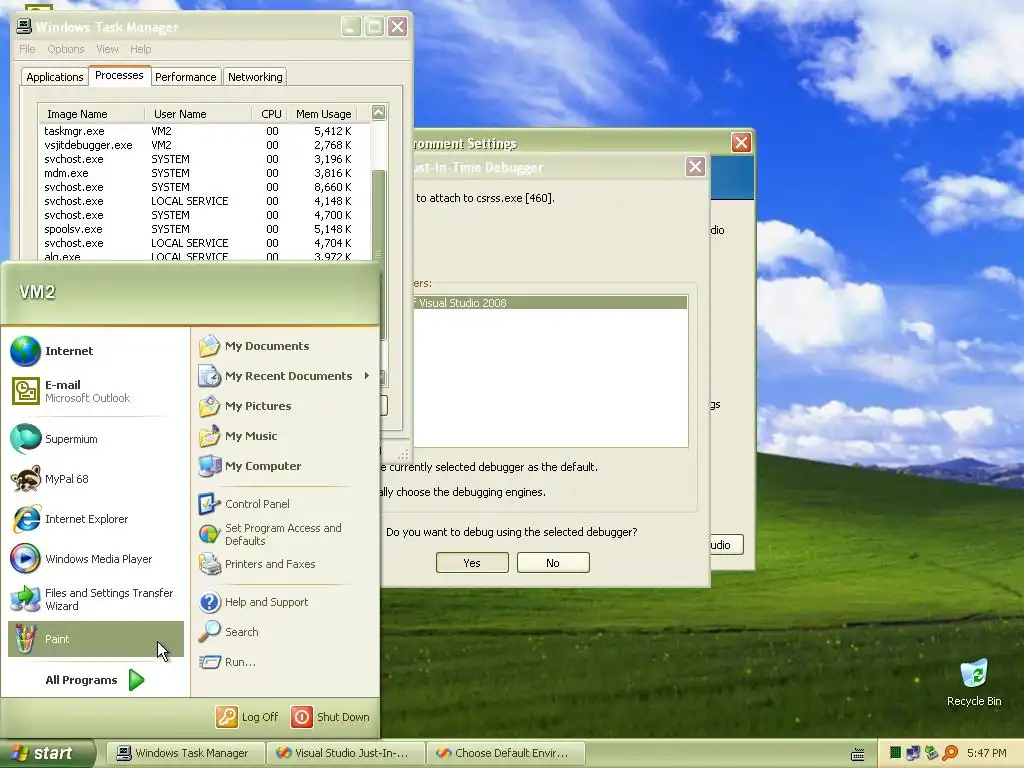Image resolution: width=1024 pixels, height=768 pixels.
Task: Click the system clock showing 5:47 PM
Action: coord(986,753)
